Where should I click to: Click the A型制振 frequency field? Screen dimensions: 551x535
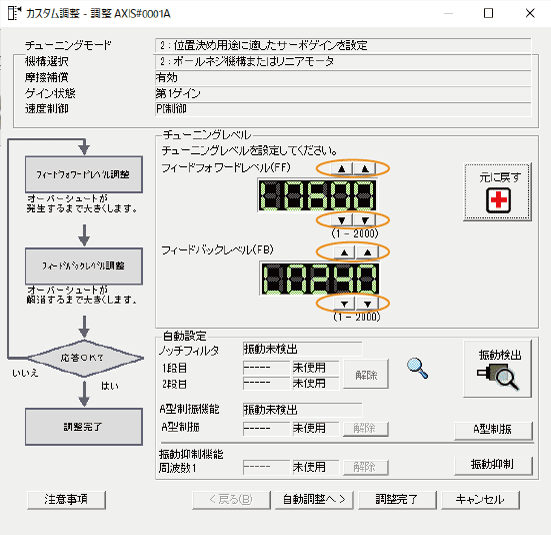266,428
